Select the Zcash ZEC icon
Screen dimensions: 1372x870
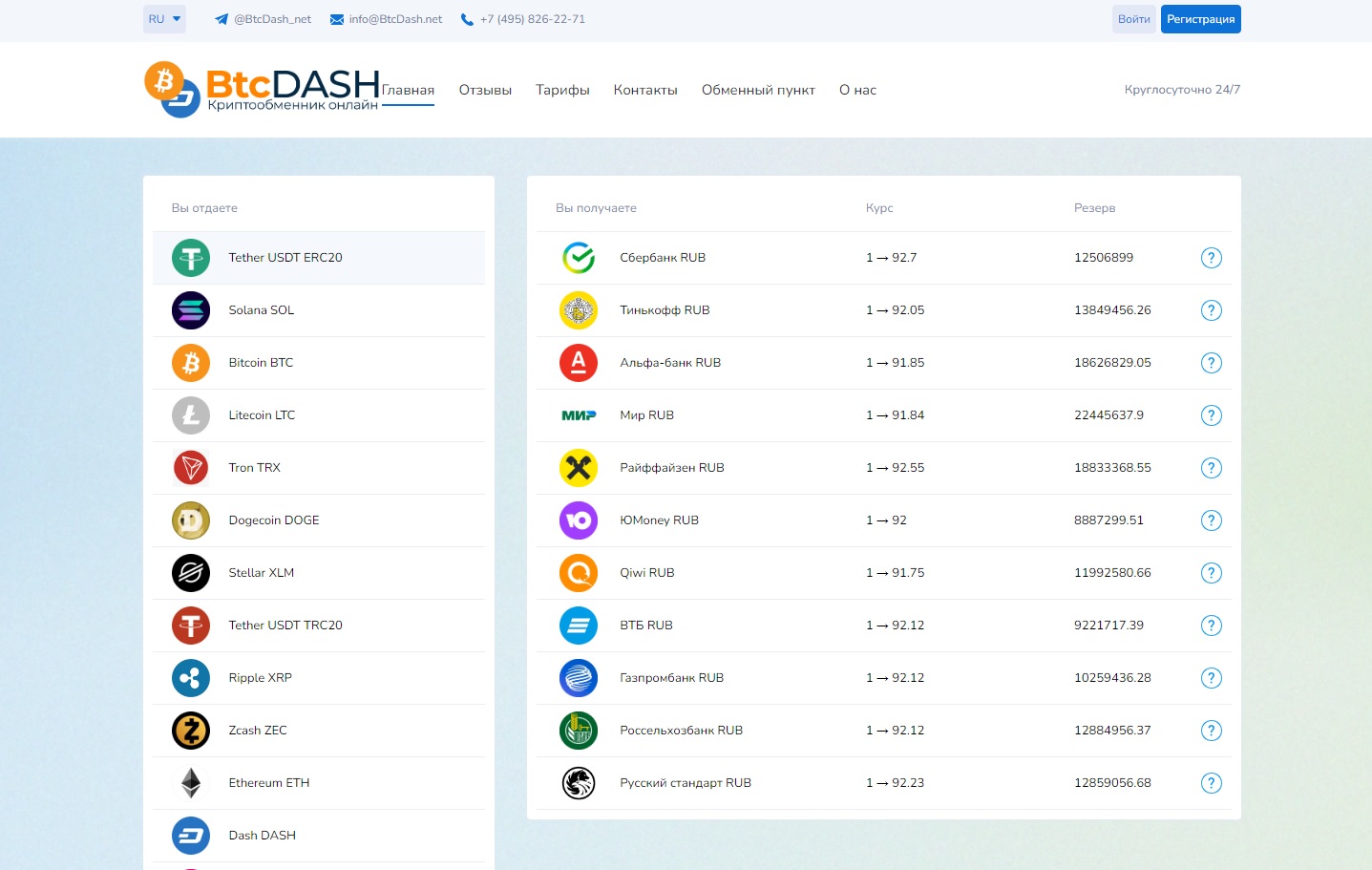[x=191, y=731]
